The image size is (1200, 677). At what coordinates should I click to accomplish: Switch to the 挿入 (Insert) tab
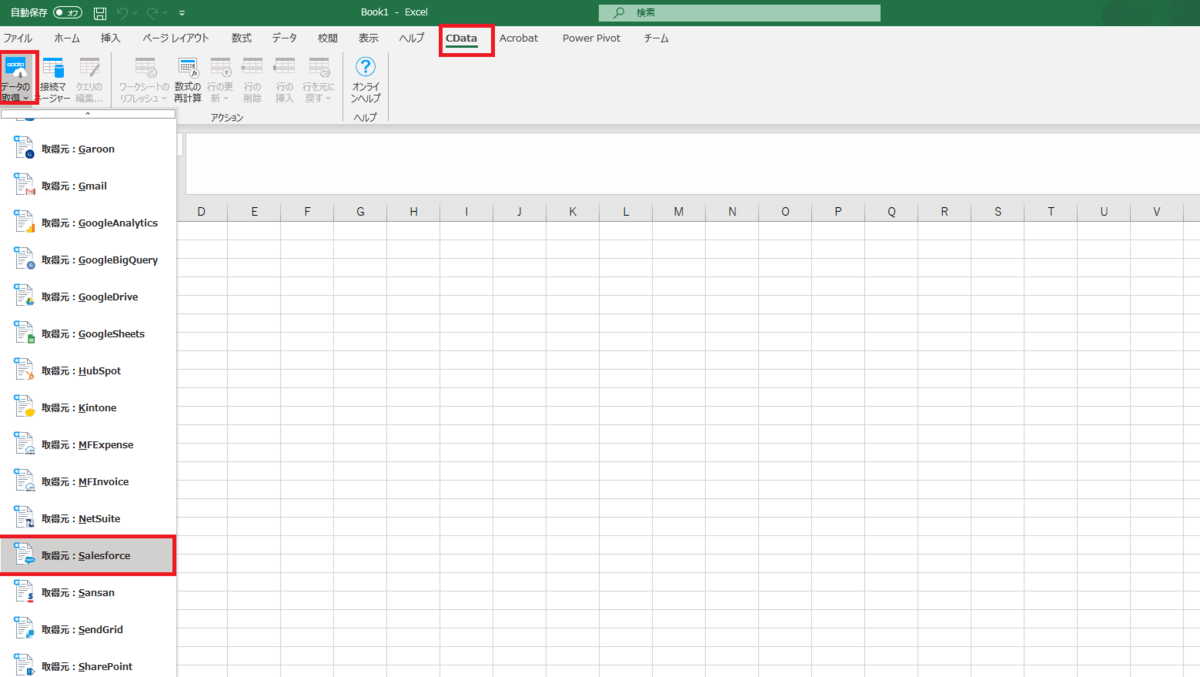111,38
